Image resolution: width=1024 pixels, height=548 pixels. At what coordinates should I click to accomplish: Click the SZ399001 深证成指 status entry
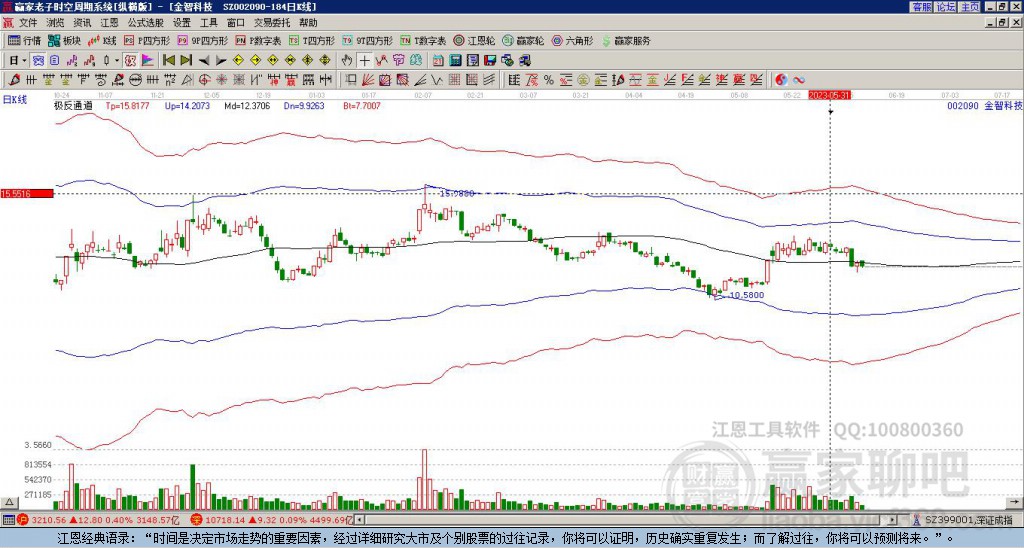tap(969, 520)
